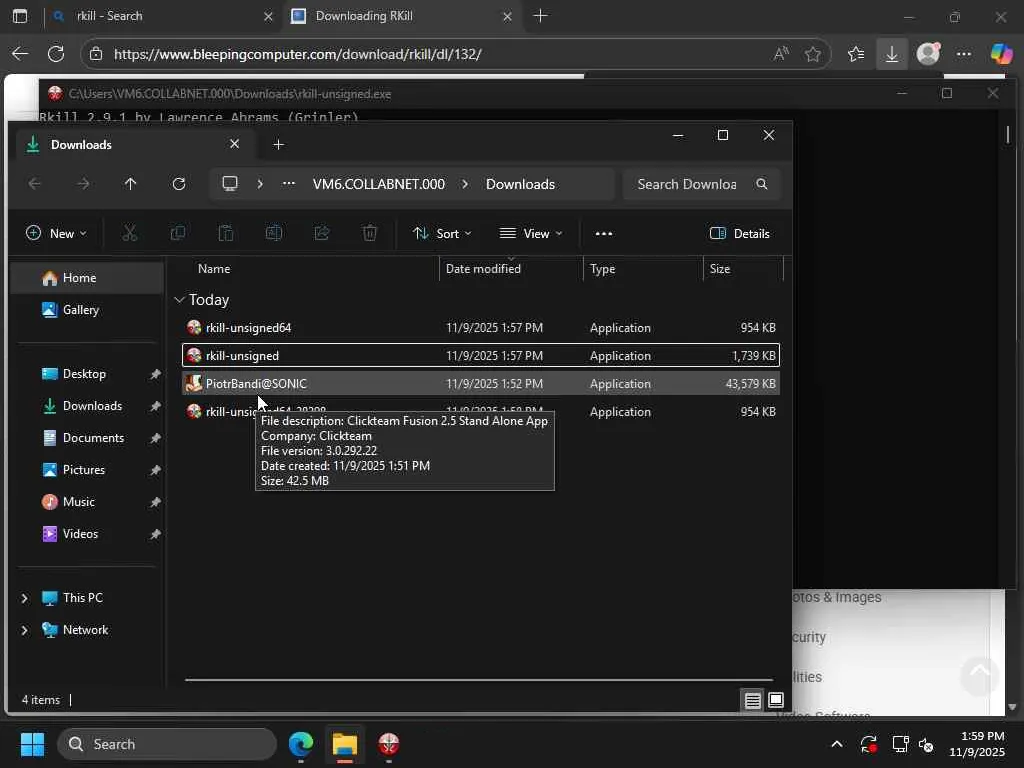Open the Edge downloads toolbar icon
Screen dimensions: 1024x768
891,54
